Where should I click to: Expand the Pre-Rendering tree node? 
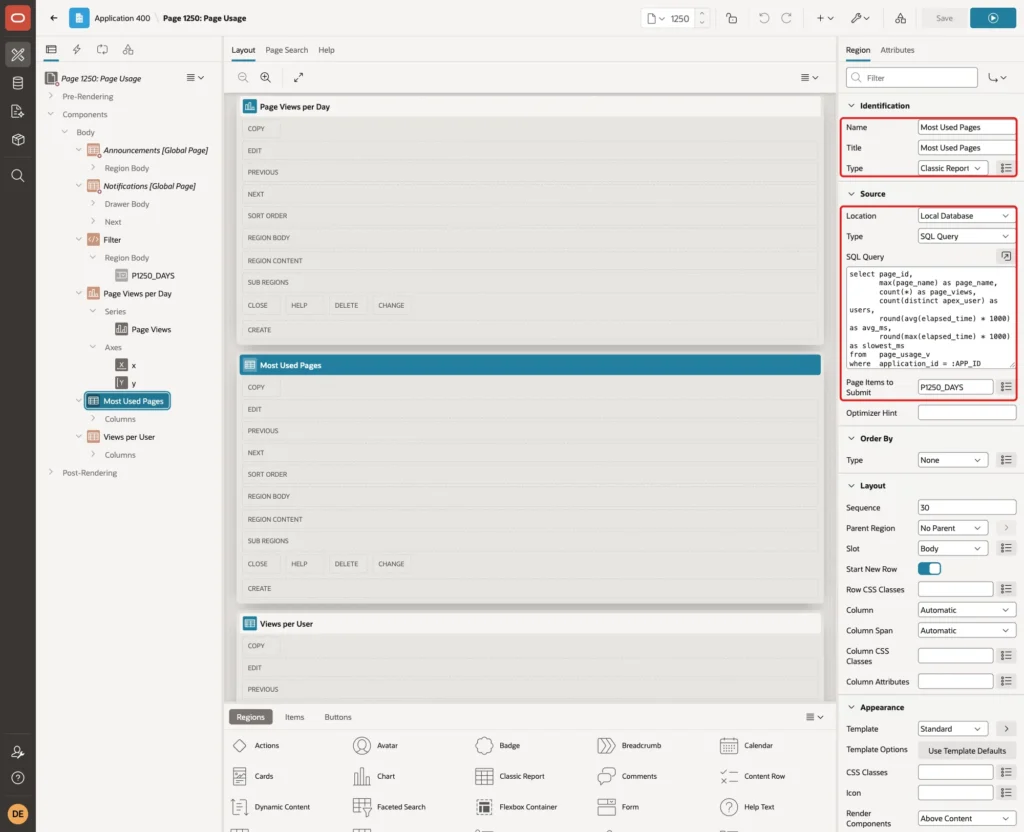51,96
